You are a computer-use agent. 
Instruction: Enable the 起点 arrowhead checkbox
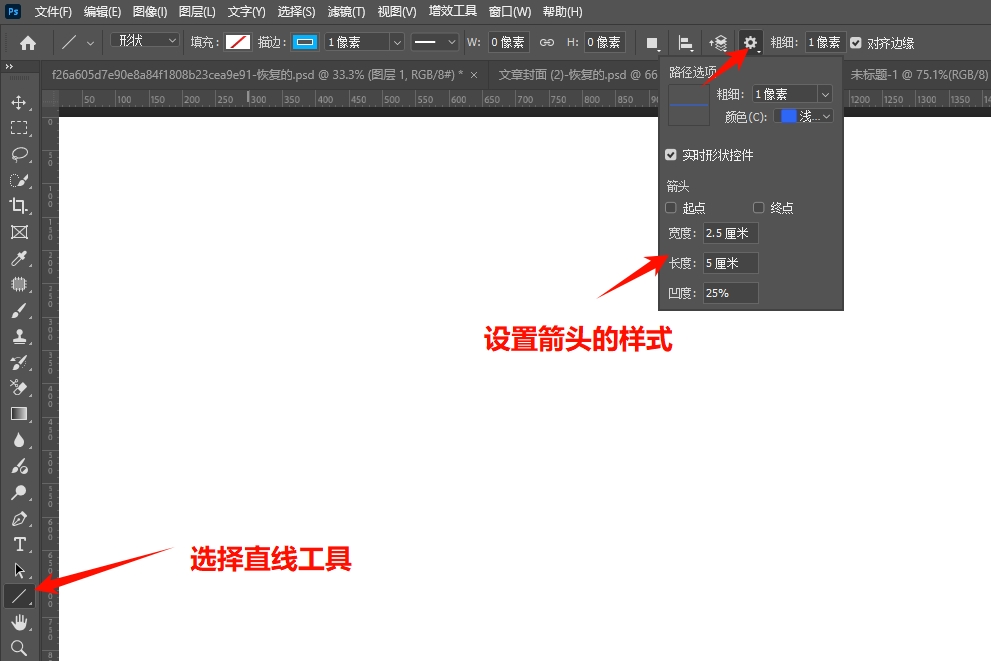[x=671, y=207]
